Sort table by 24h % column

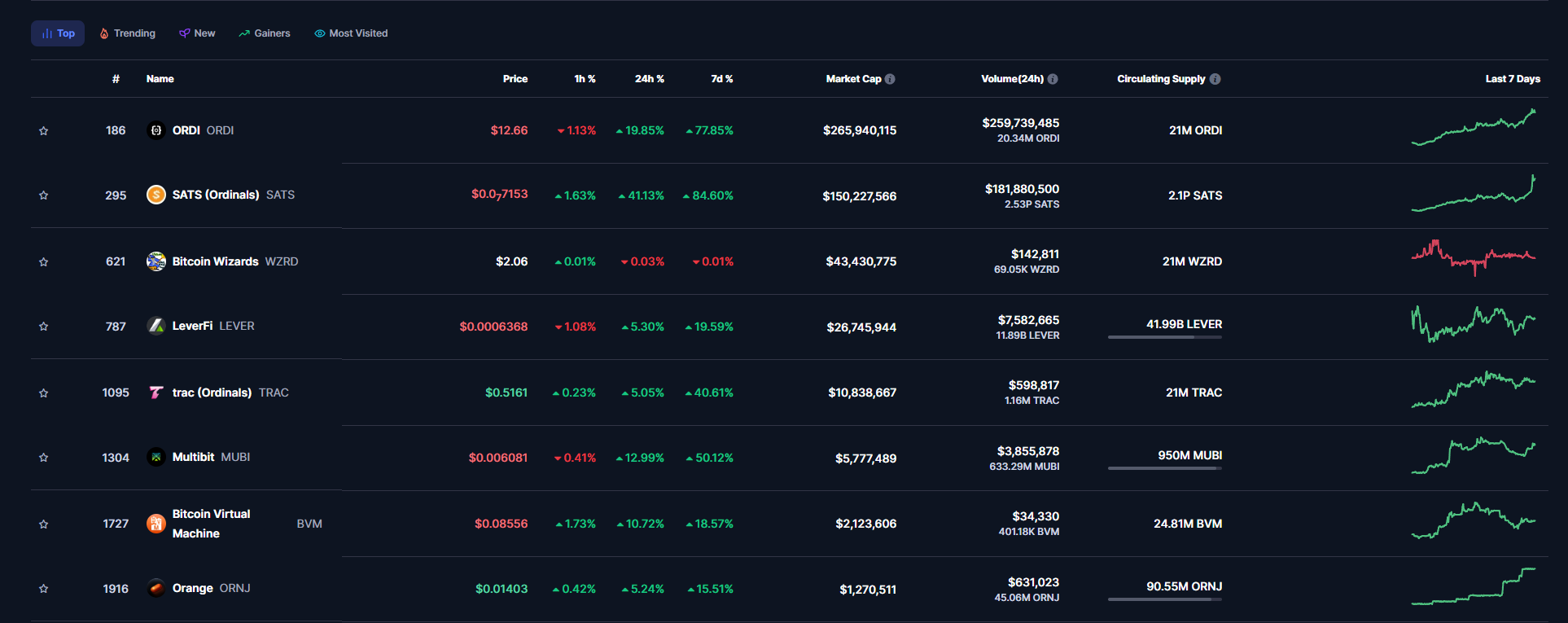coord(649,79)
